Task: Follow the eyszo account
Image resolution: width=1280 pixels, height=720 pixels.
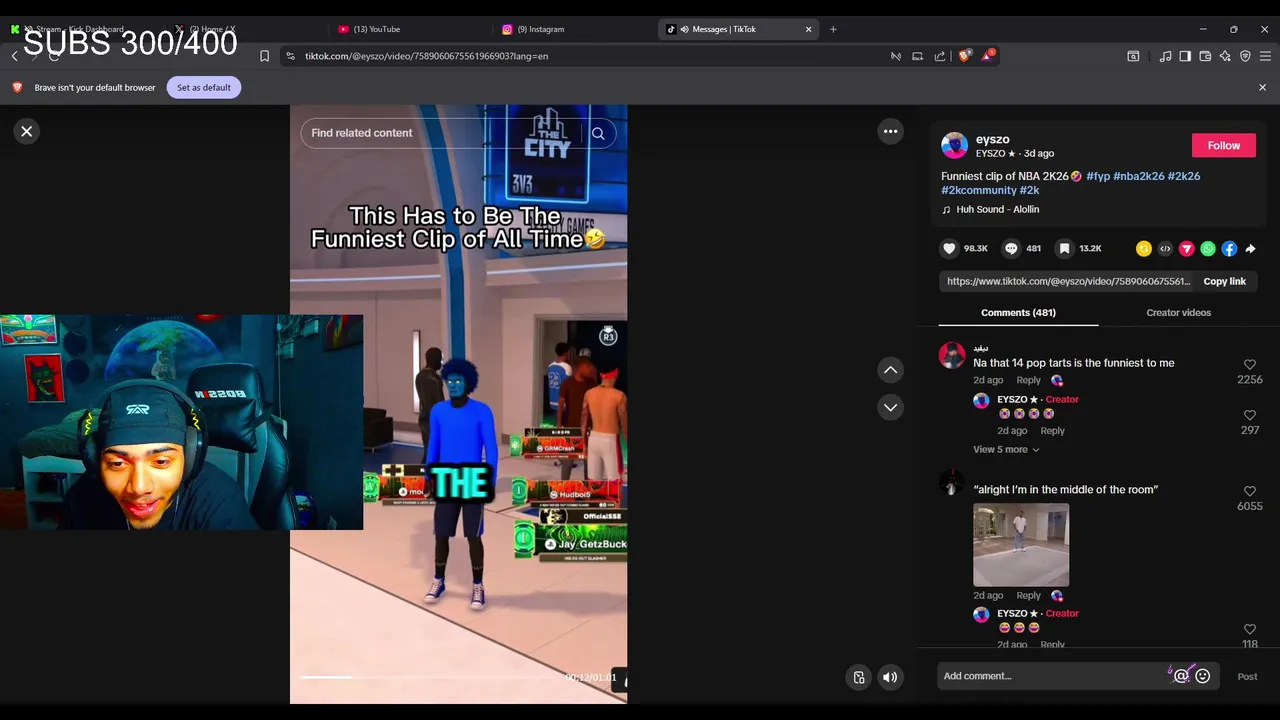Action: click(x=1223, y=146)
